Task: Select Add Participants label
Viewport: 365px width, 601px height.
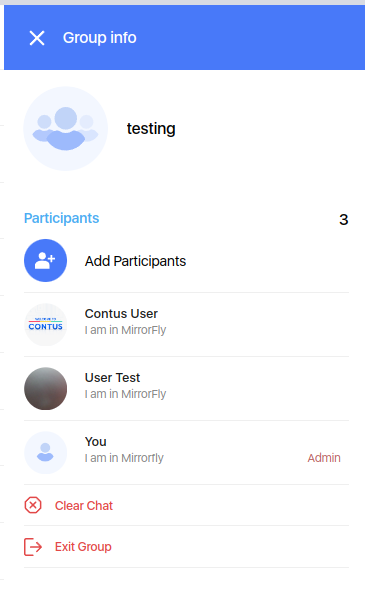Action: click(x=135, y=261)
